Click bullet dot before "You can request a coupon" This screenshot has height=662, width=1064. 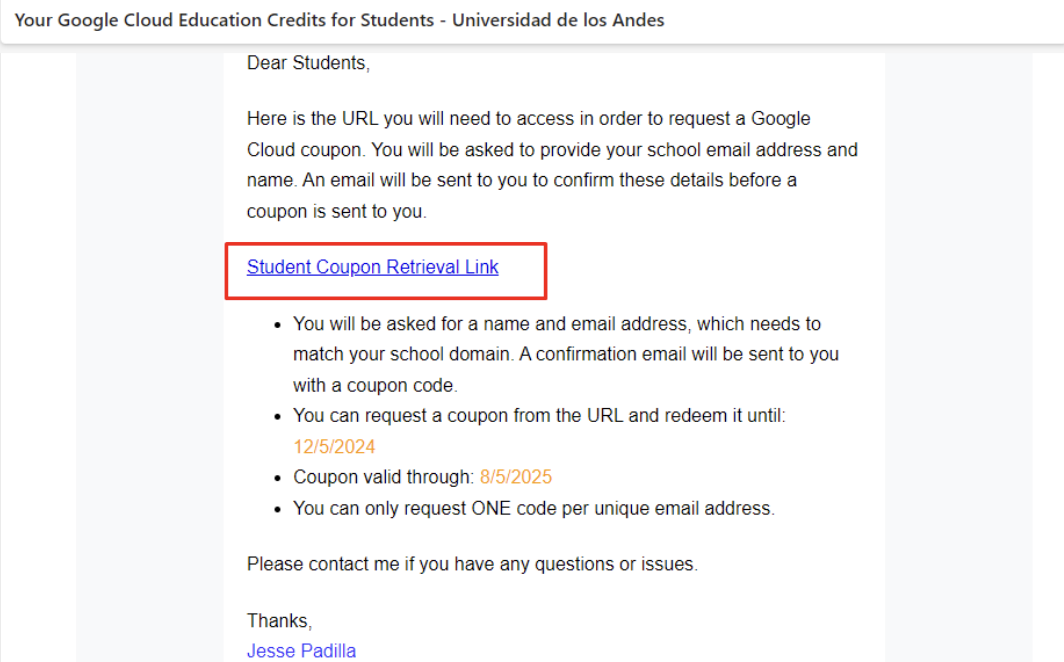278,417
